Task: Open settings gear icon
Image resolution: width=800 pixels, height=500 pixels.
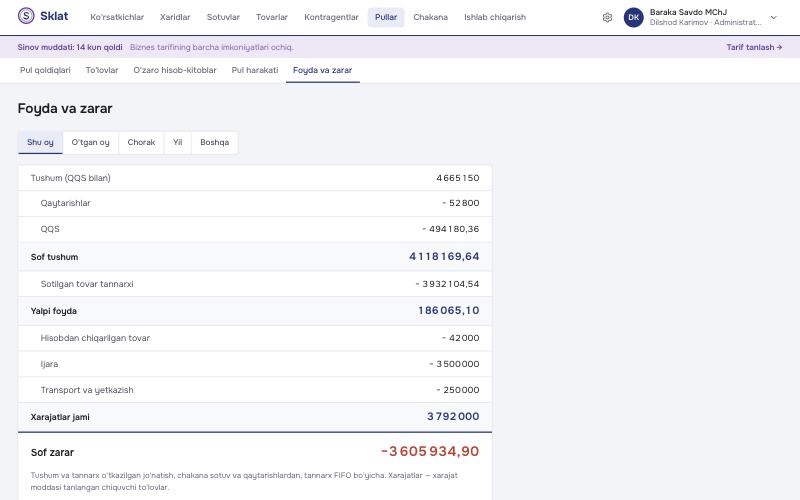Action: coord(607,17)
